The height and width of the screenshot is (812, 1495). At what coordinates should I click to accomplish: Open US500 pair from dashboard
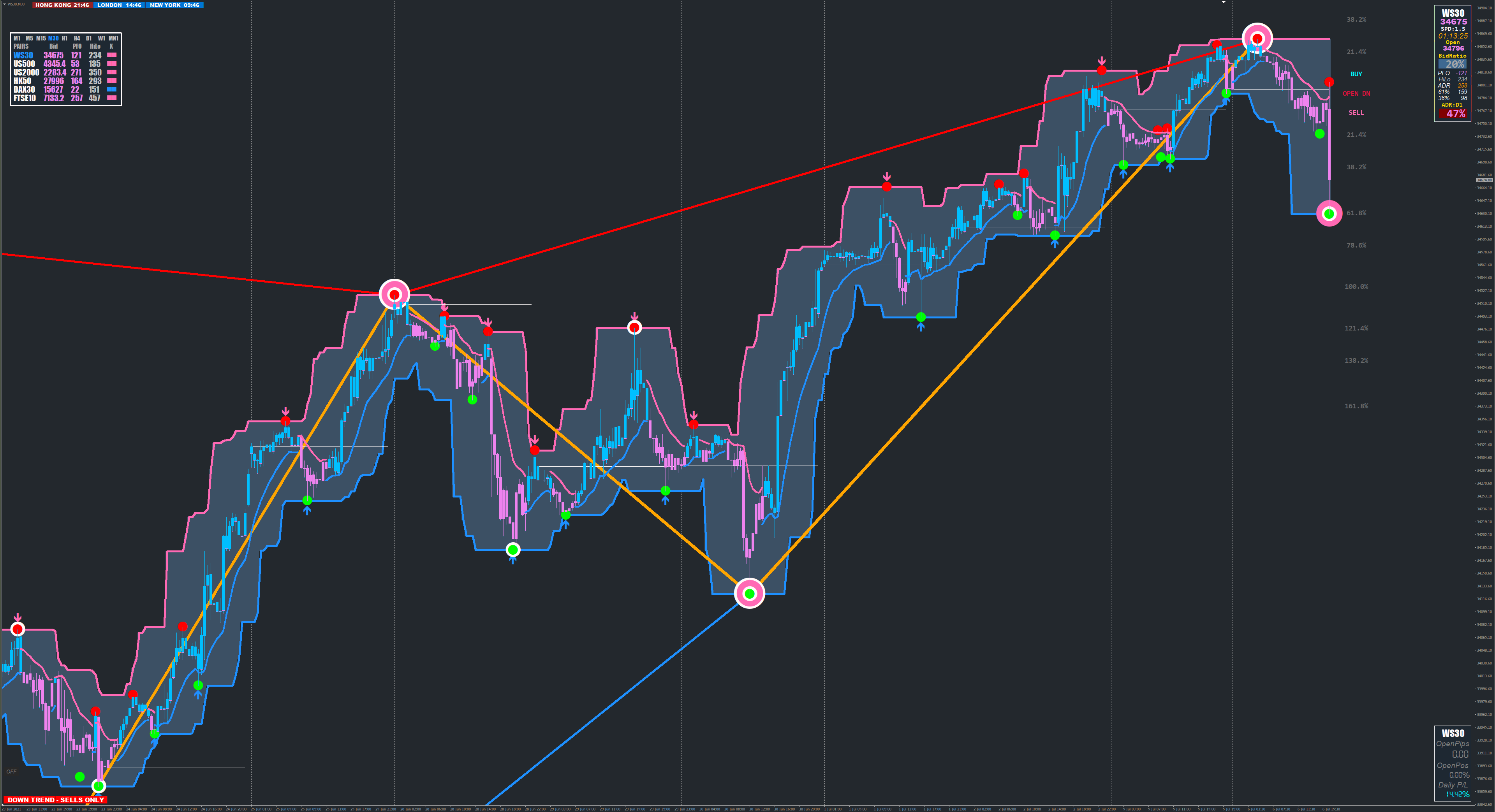25,64
